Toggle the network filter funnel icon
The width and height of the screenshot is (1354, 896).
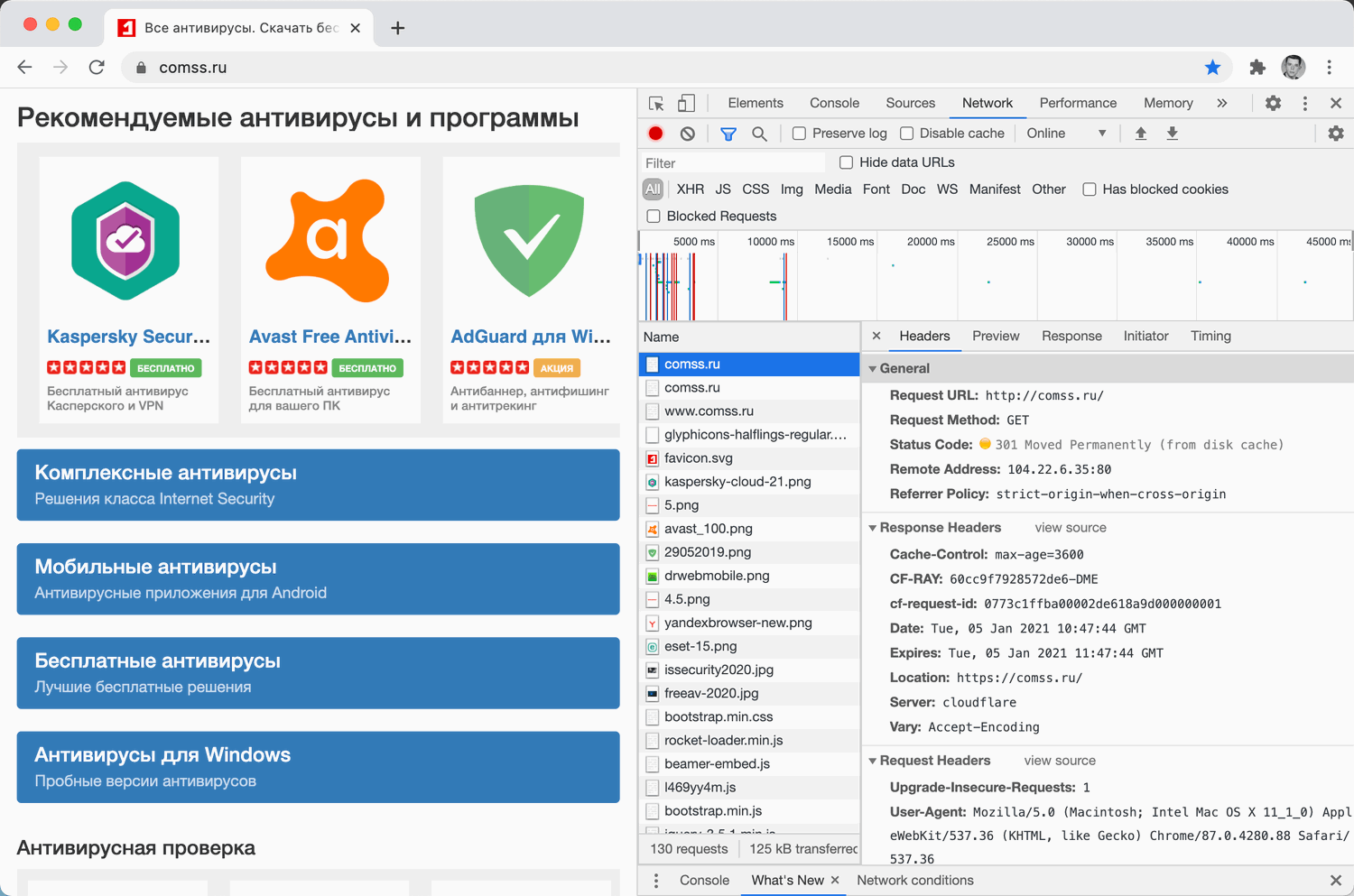pyautogui.click(x=728, y=134)
